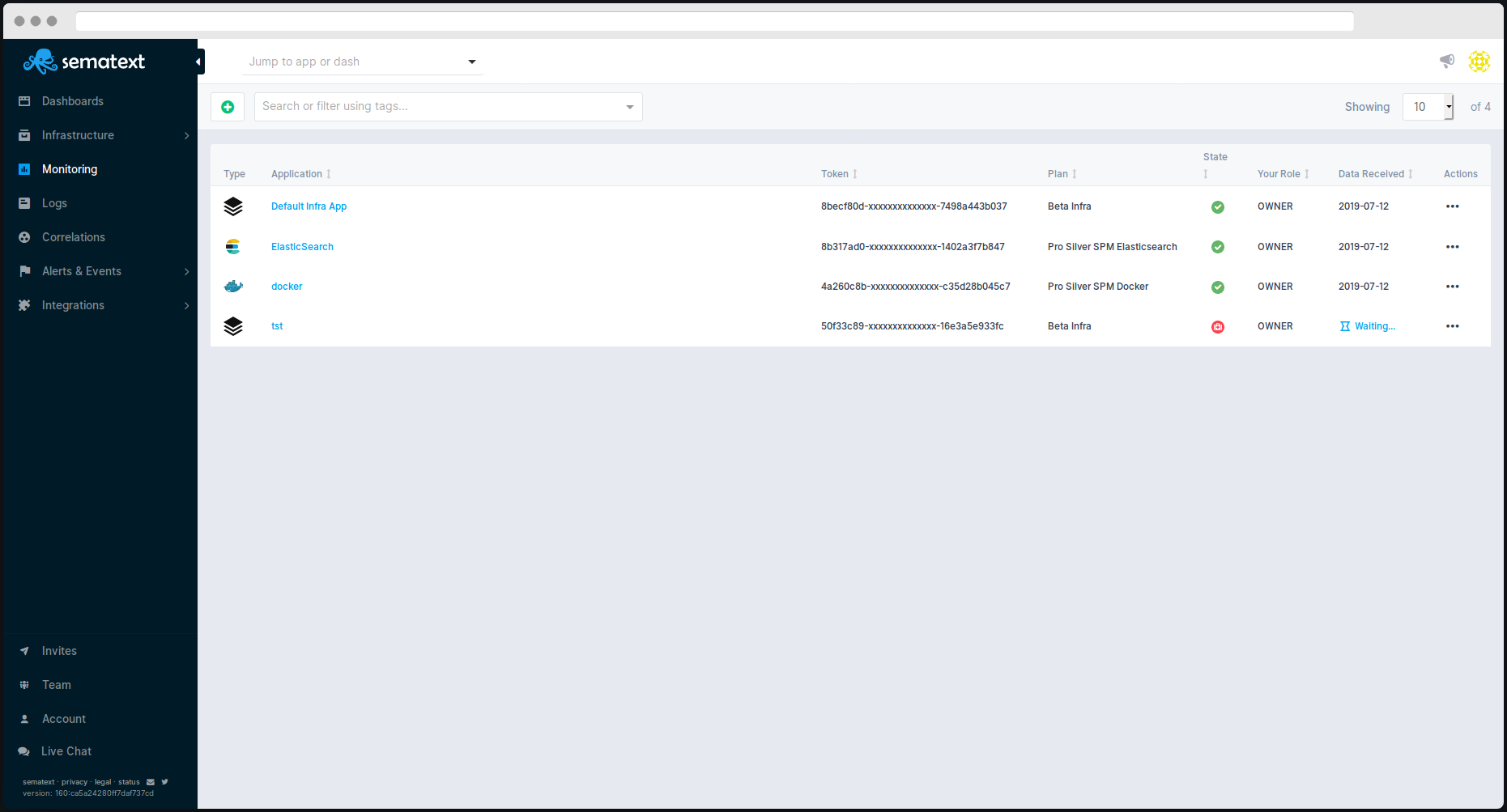
Task: Click the footer email envelope icon
Action: pos(151,782)
